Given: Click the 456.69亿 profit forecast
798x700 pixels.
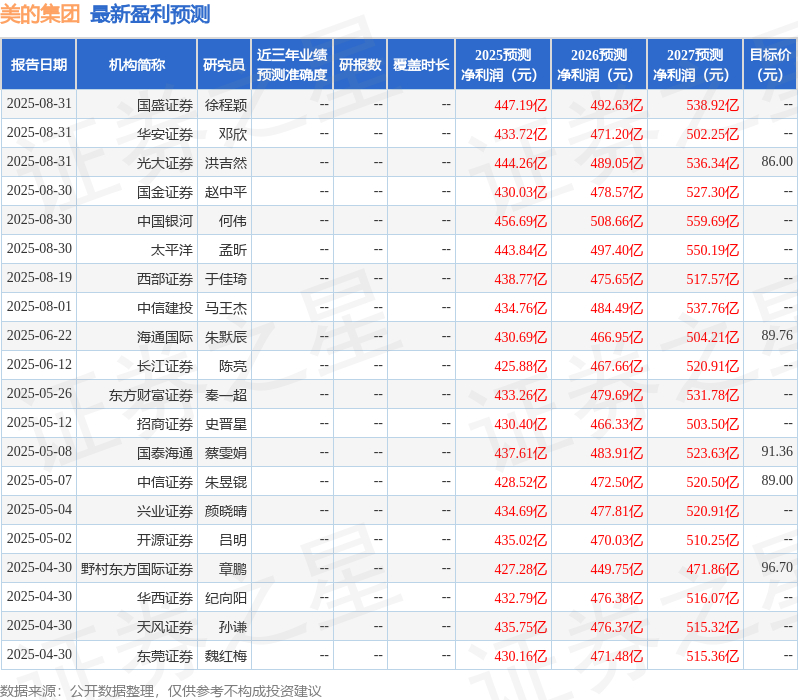Looking at the screenshot, I should coord(520,221).
